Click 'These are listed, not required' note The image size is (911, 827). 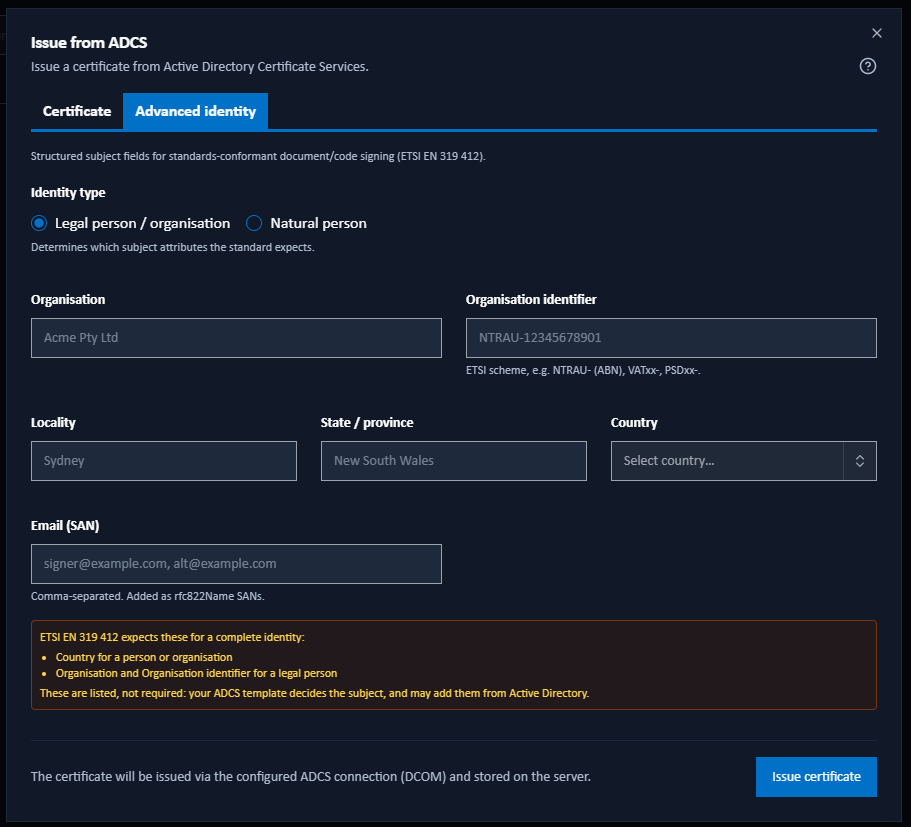click(314, 693)
